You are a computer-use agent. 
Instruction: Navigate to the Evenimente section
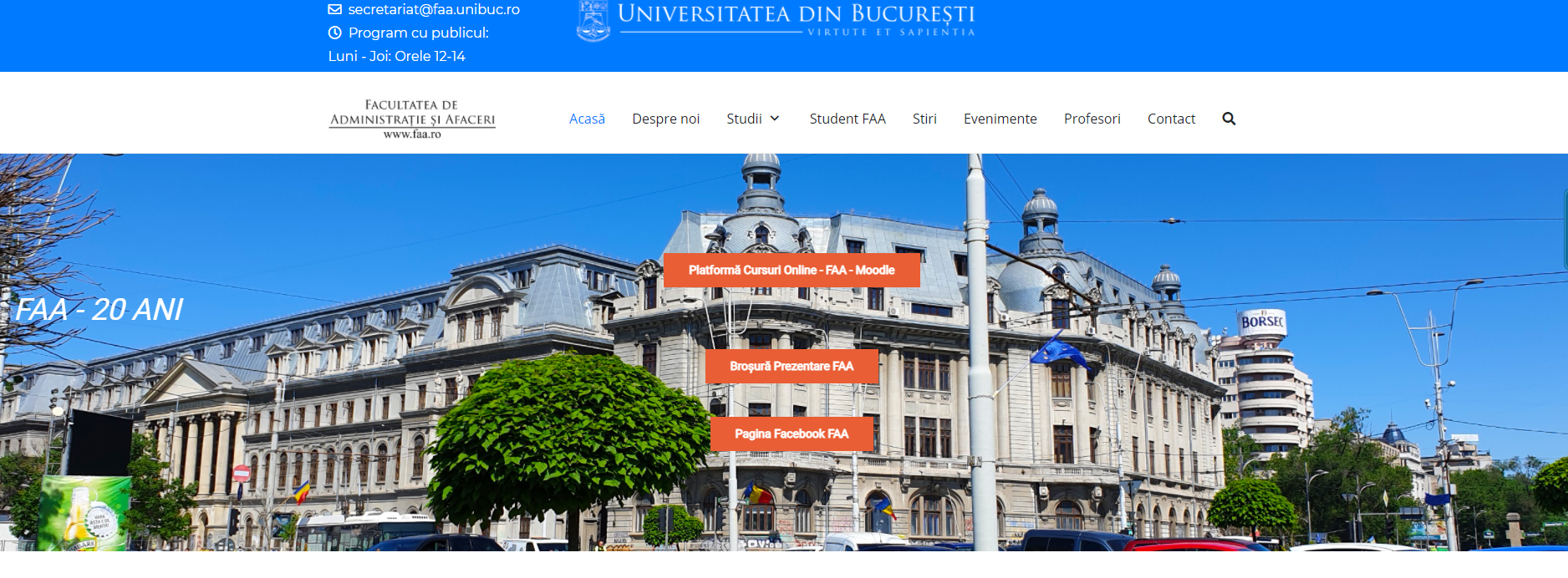(1000, 119)
